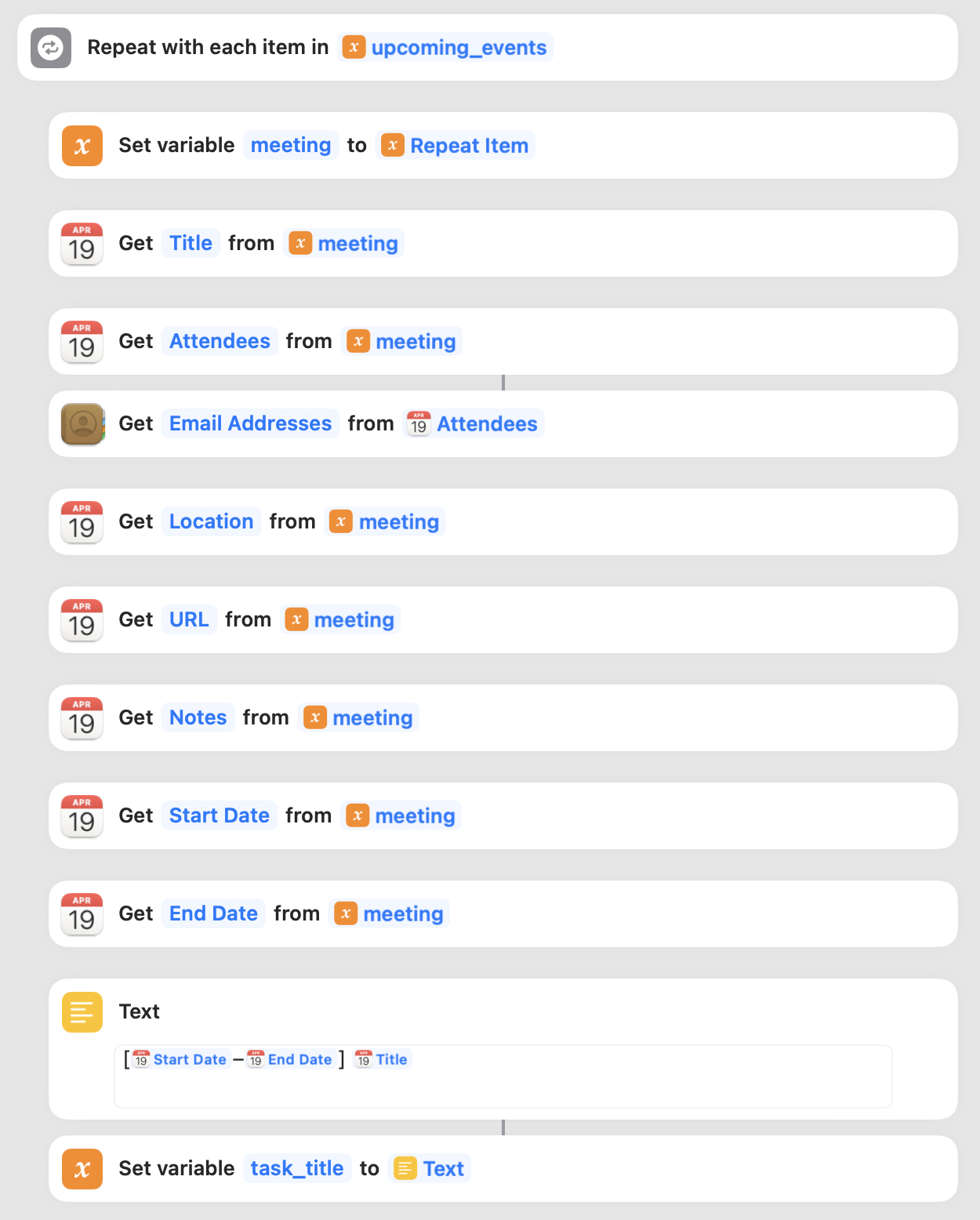
Task: Open the URL property picker
Action: click(x=189, y=620)
